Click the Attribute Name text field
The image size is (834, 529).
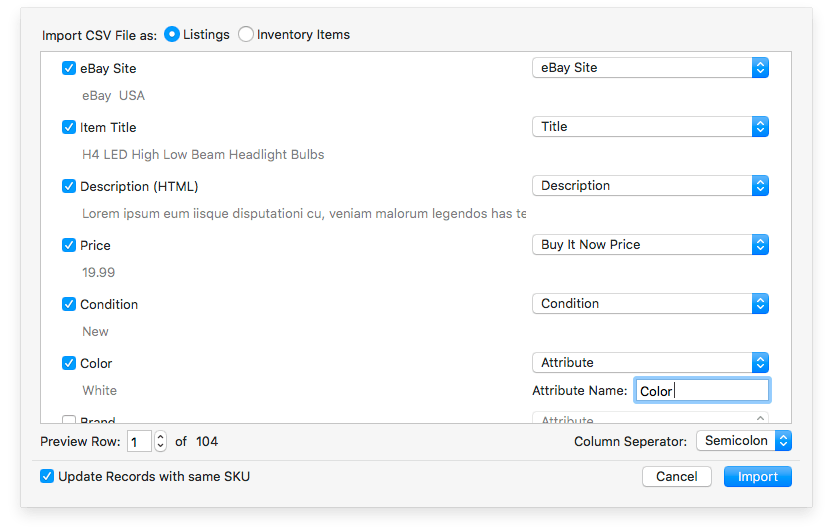702,391
